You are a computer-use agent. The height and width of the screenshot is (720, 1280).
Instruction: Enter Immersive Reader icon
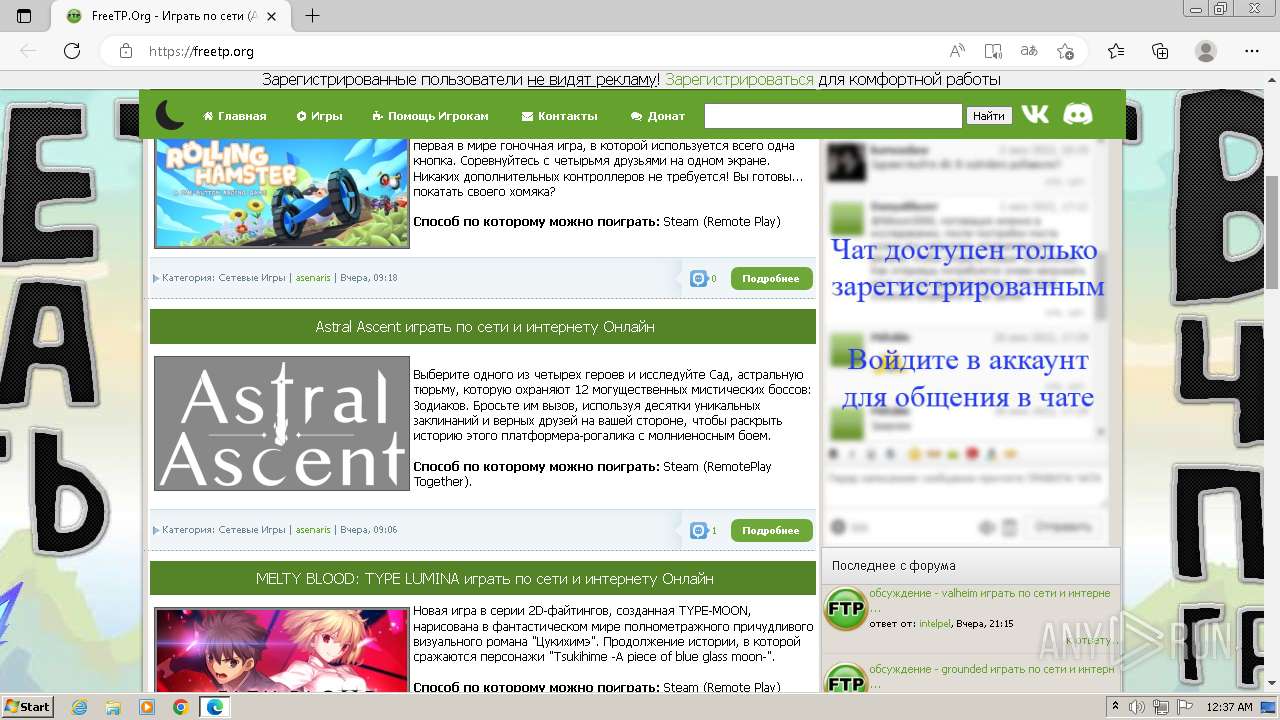pyautogui.click(x=993, y=51)
